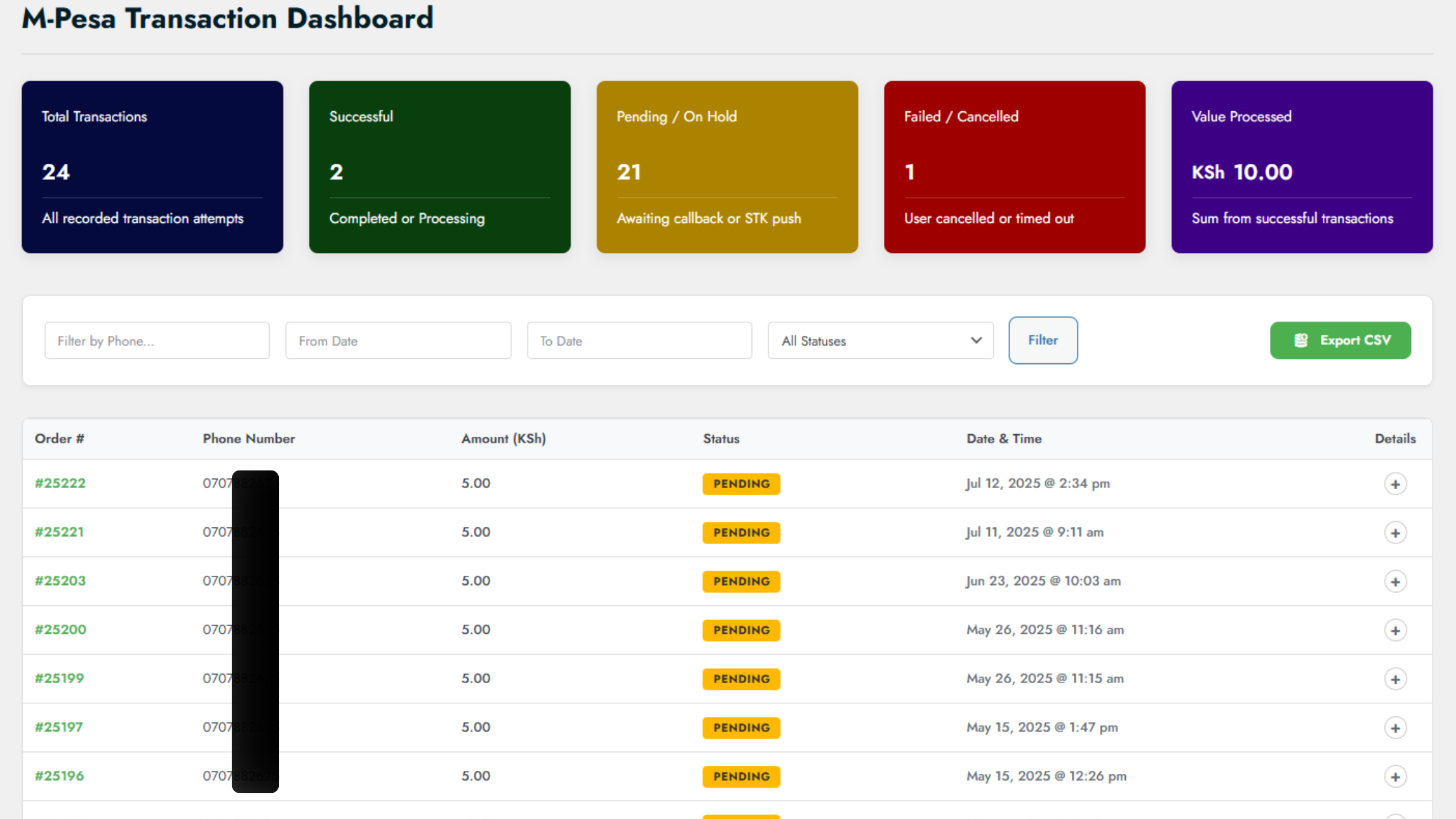Click amount 5.00 in order #25222 row
1456x819 pixels.
point(476,483)
